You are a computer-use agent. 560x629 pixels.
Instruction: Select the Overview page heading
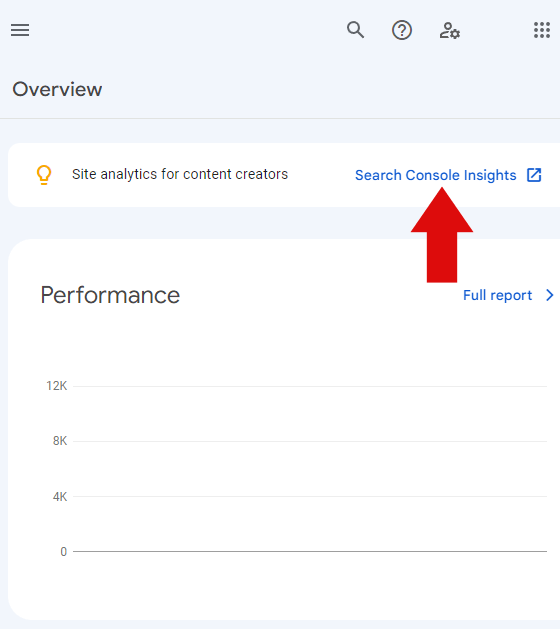pos(57,89)
